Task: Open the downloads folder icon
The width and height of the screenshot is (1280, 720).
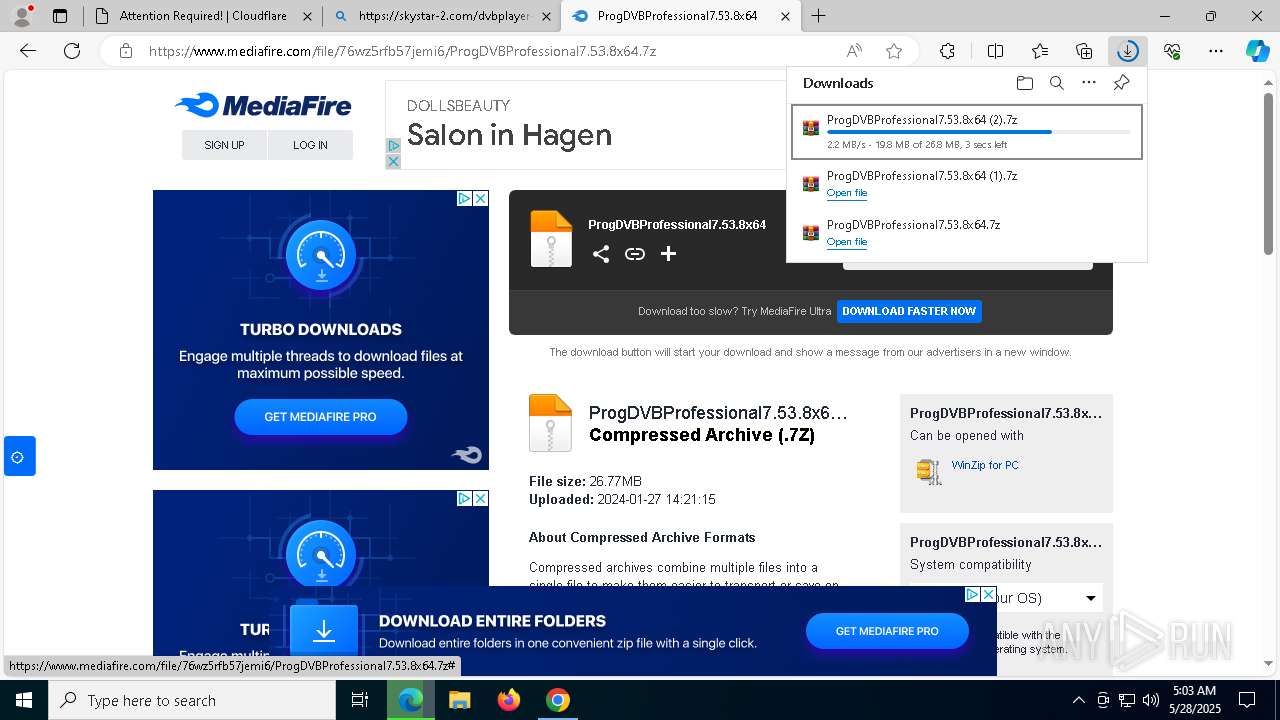Action: (1024, 83)
